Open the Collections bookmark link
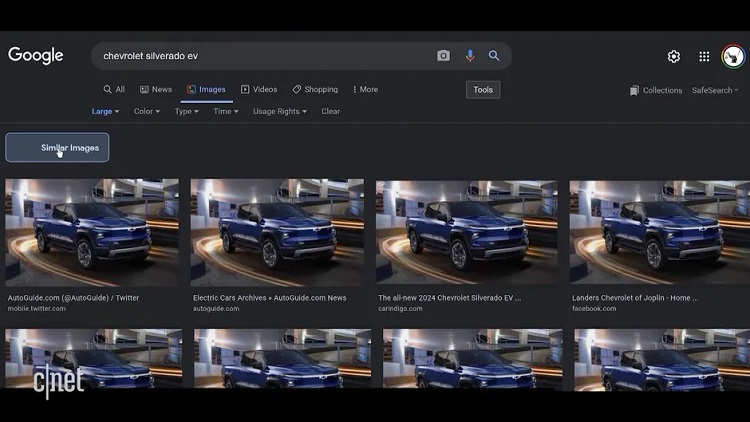Viewport: 750px width, 422px height. [656, 90]
